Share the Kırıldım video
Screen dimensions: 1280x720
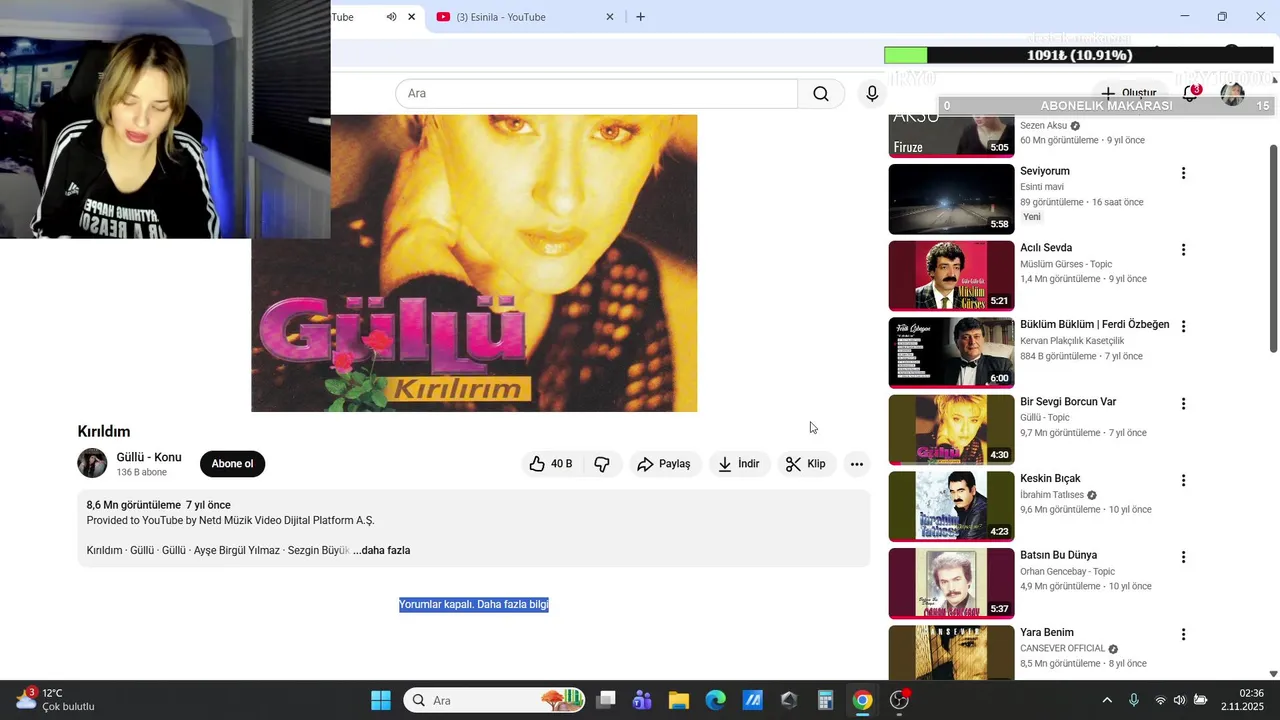[664, 464]
